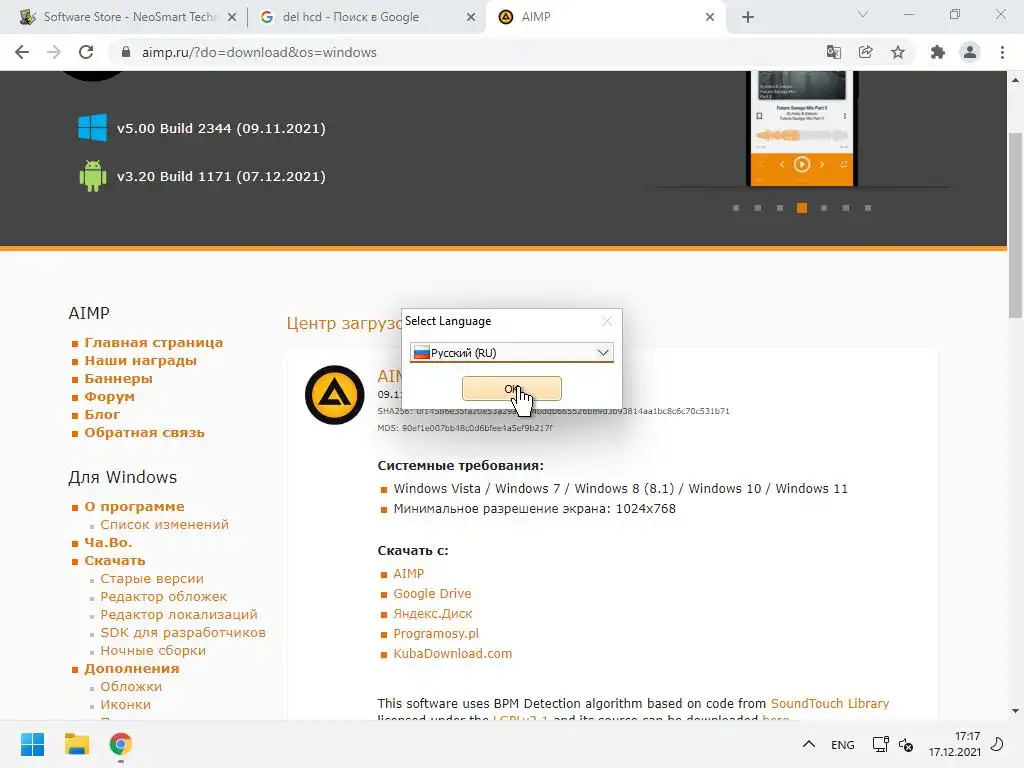The height and width of the screenshot is (768, 1024).
Task: Download from Яндекс.Диск link
Action: tap(432, 614)
